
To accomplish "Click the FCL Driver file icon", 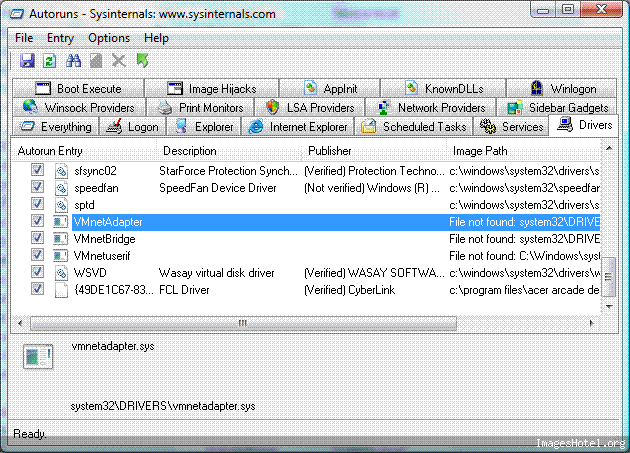I will [x=61, y=289].
